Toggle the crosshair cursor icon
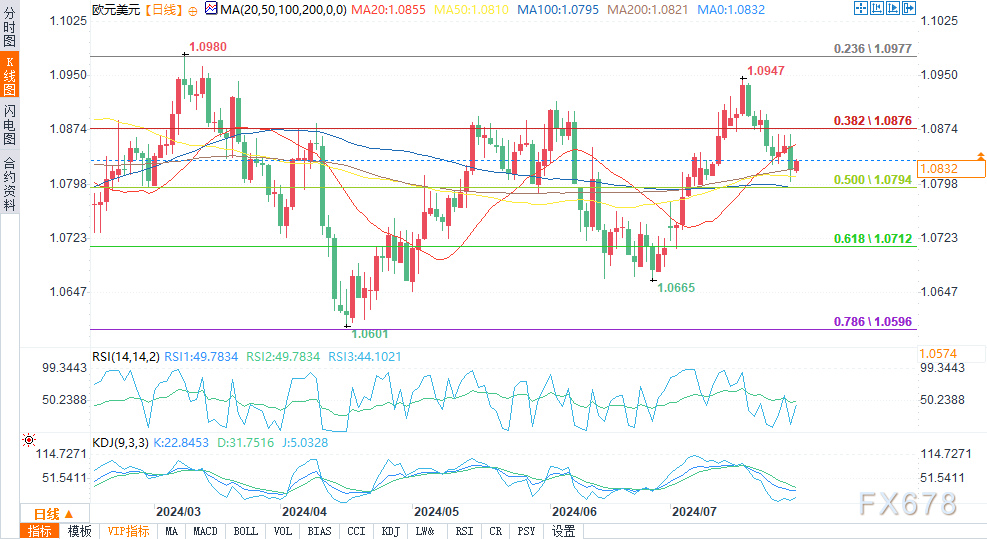 [x=860, y=8]
